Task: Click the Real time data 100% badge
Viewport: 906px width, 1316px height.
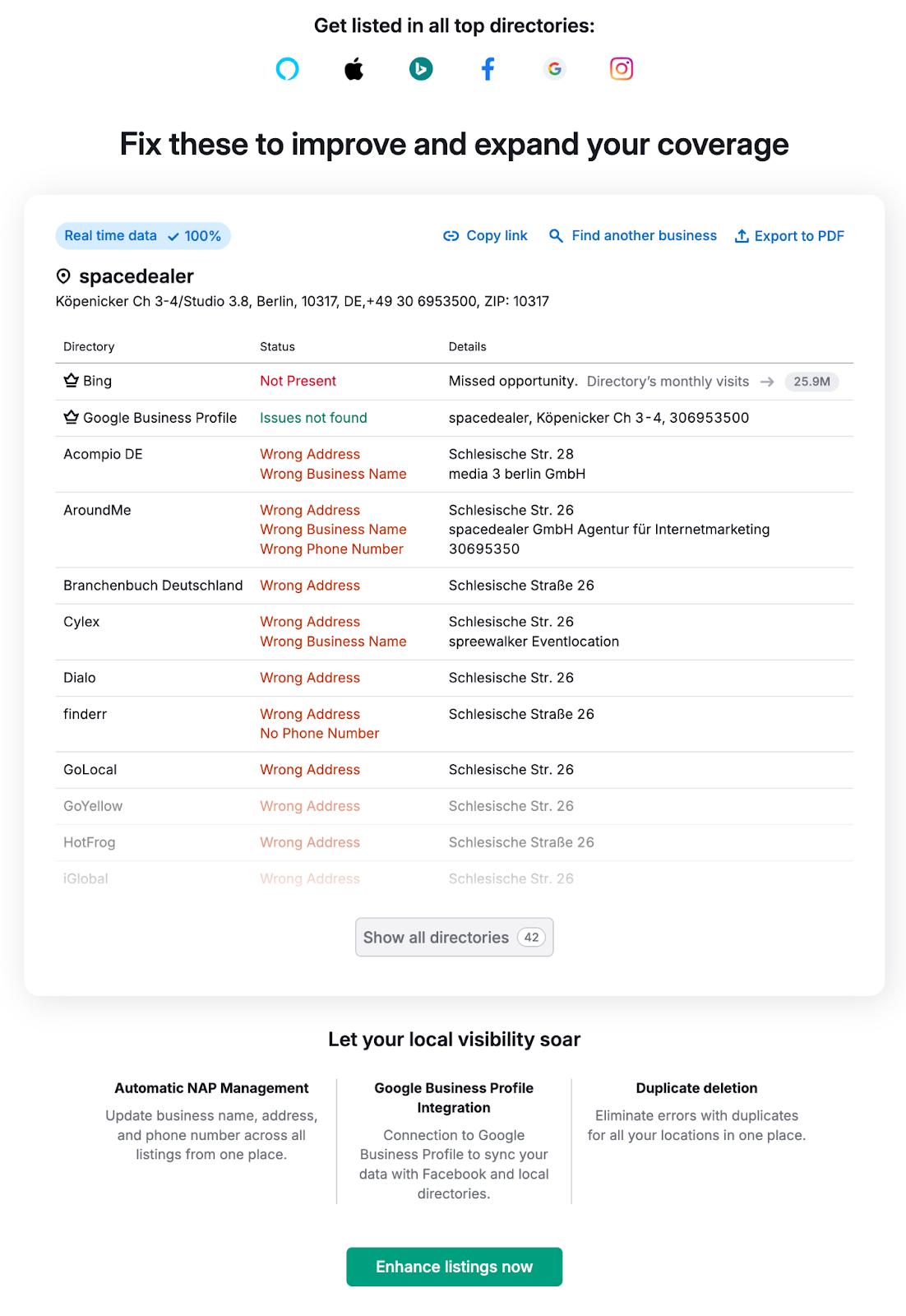Action: [143, 236]
